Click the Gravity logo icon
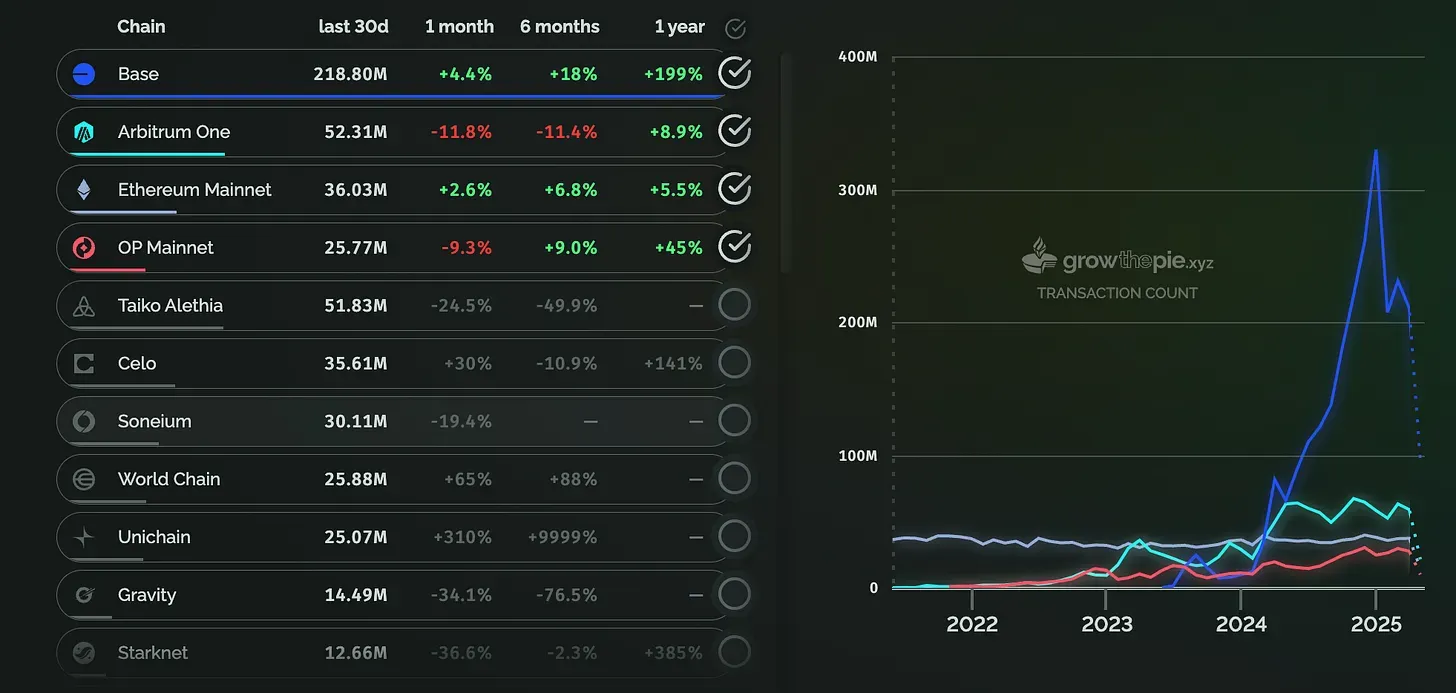Image resolution: width=1456 pixels, height=693 pixels. coord(84,595)
